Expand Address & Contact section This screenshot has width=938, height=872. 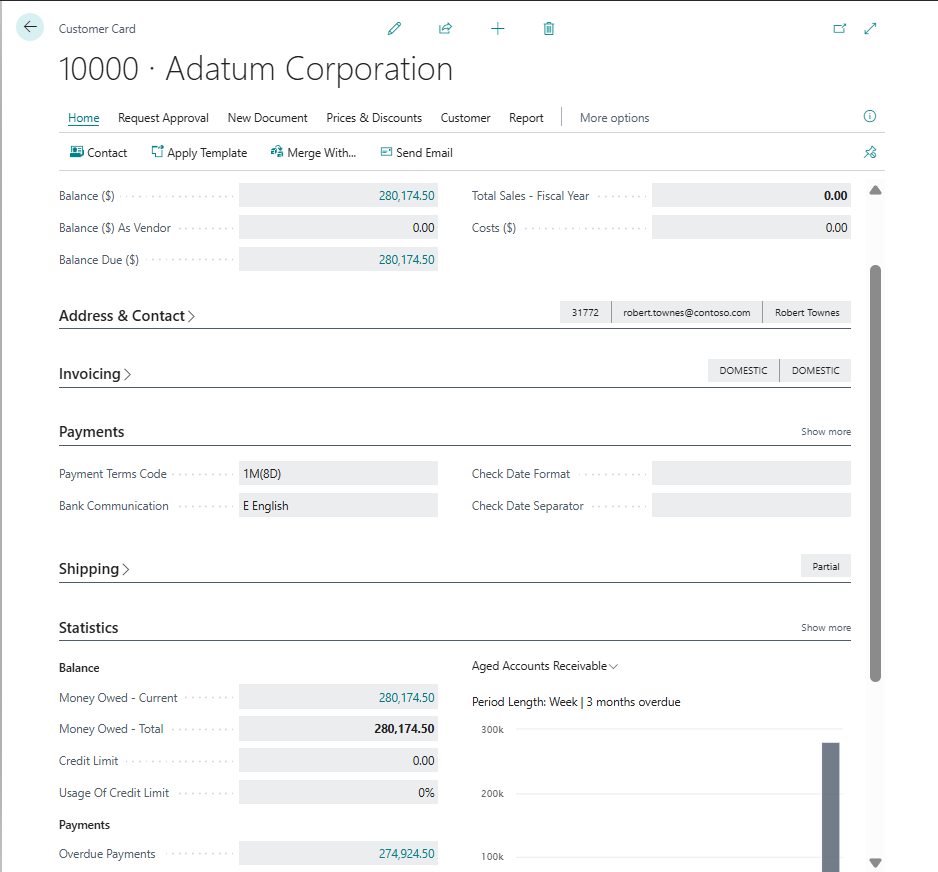pos(127,316)
